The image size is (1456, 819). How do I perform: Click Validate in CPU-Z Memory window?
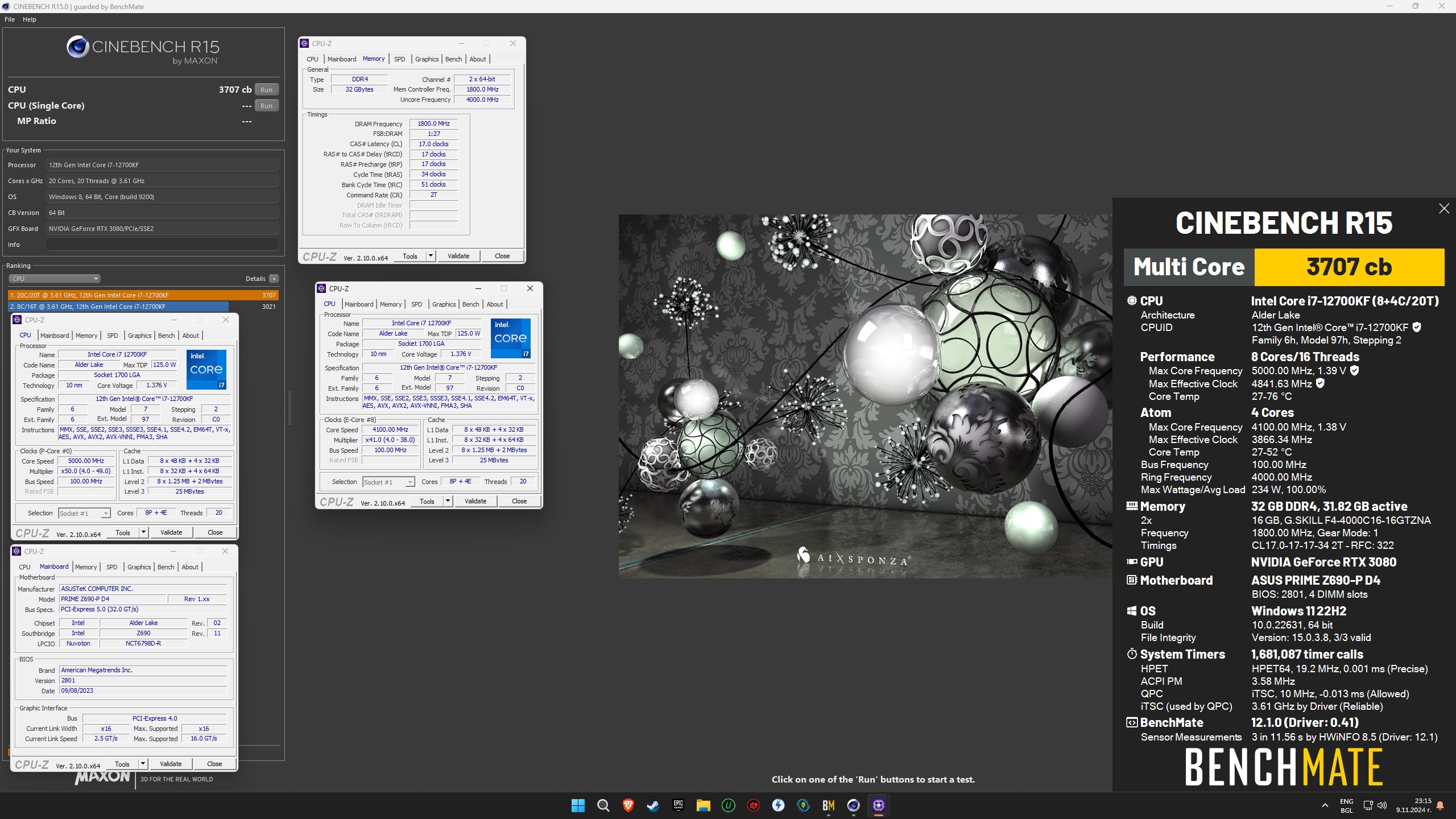click(458, 256)
